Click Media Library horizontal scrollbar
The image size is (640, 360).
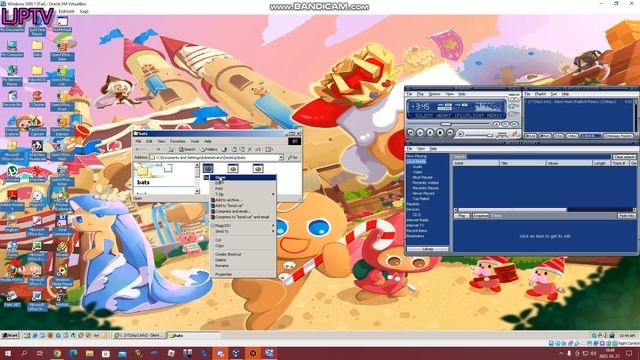(544, 210)
